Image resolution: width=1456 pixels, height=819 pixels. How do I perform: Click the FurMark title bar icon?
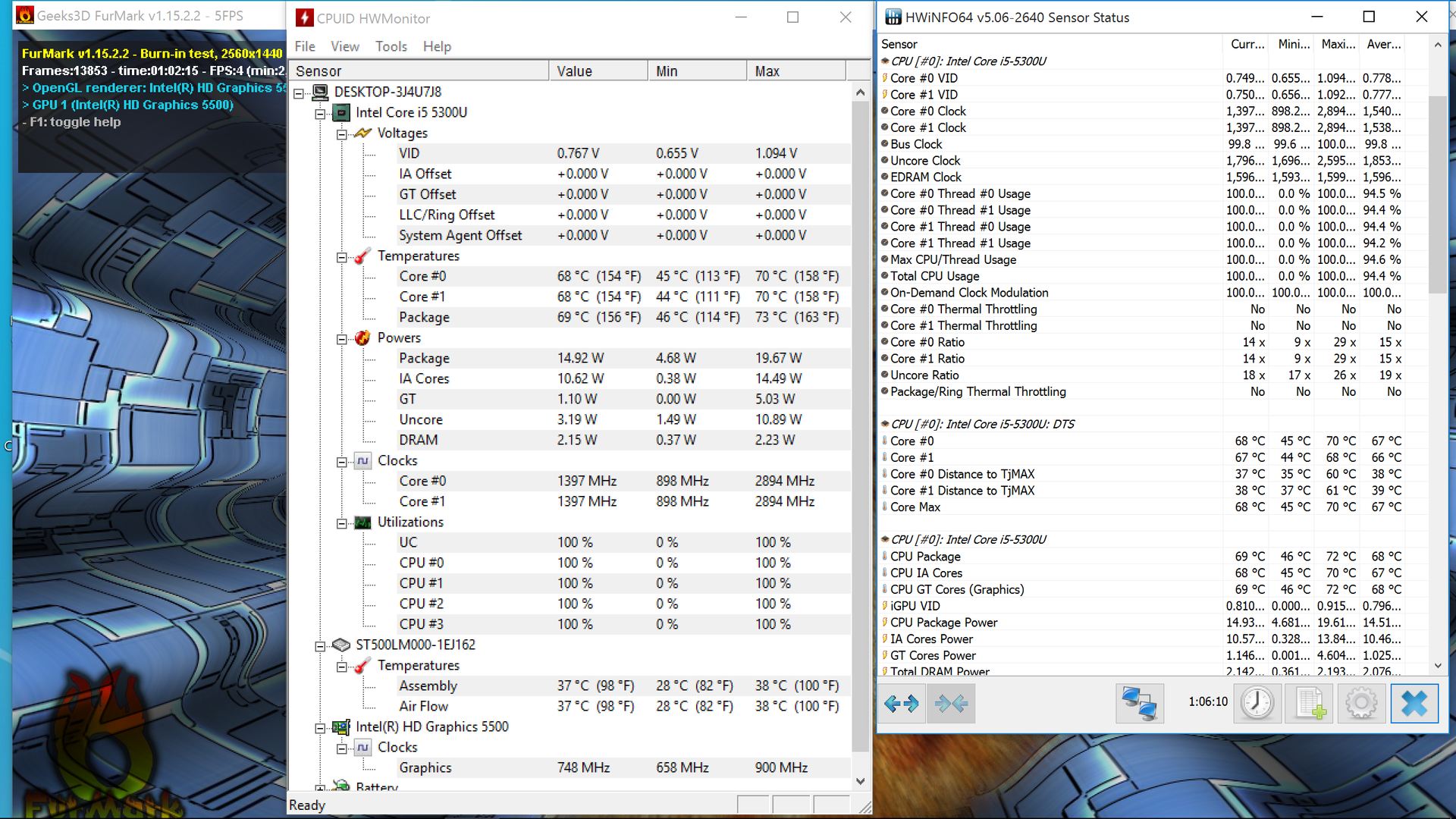click(x=25, y=15)
